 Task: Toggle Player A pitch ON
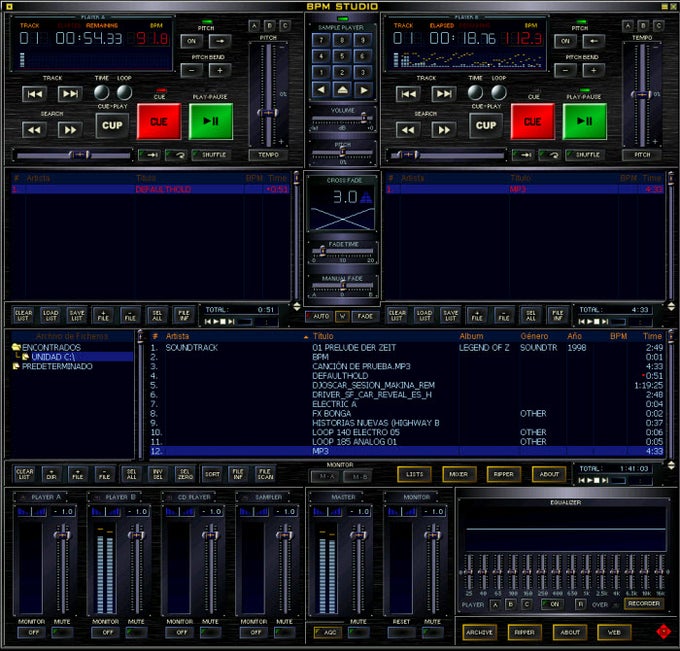pyautogui.click(x=192, y=41)
